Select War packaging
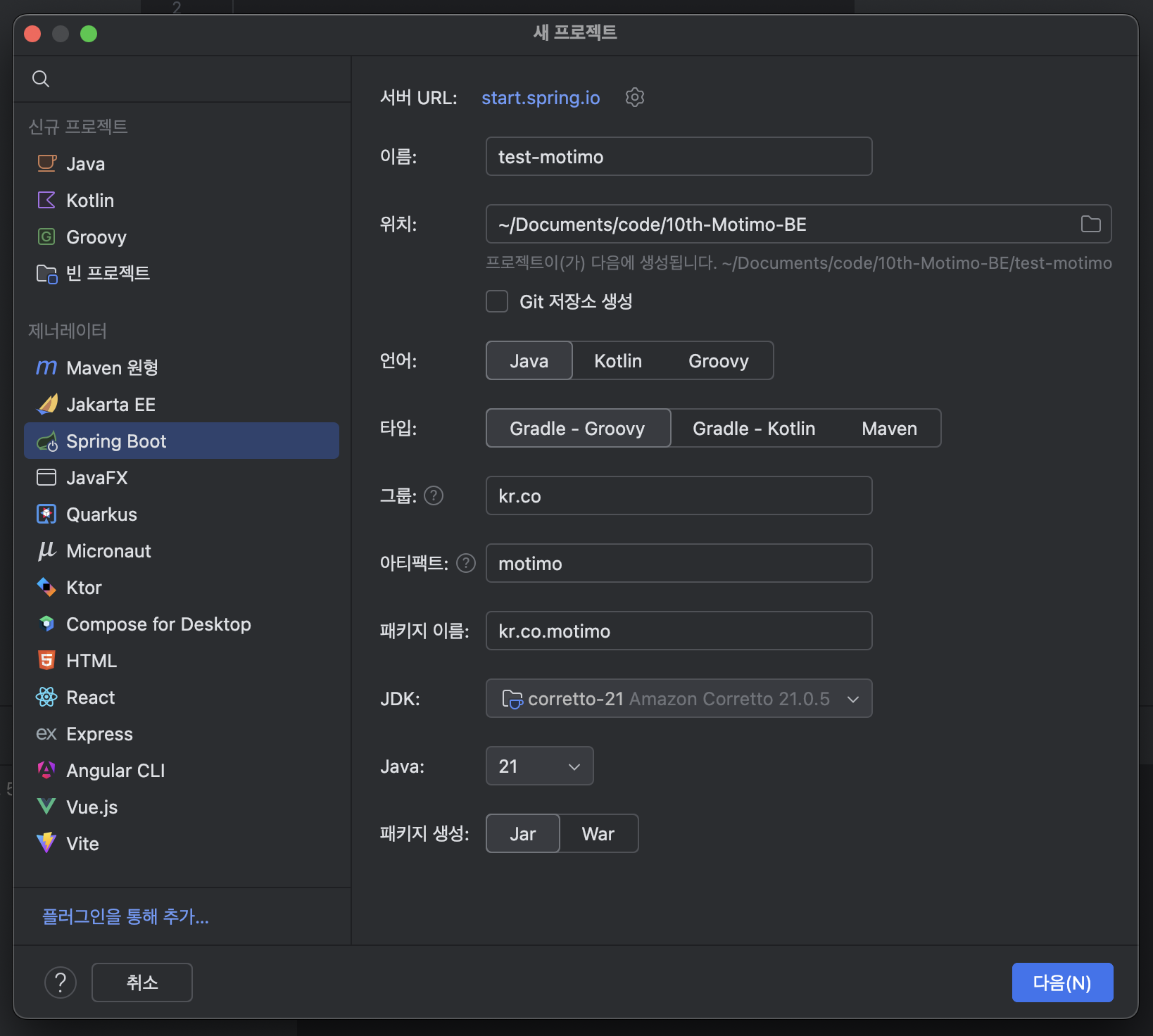1153x1036 pixels. 598,833
